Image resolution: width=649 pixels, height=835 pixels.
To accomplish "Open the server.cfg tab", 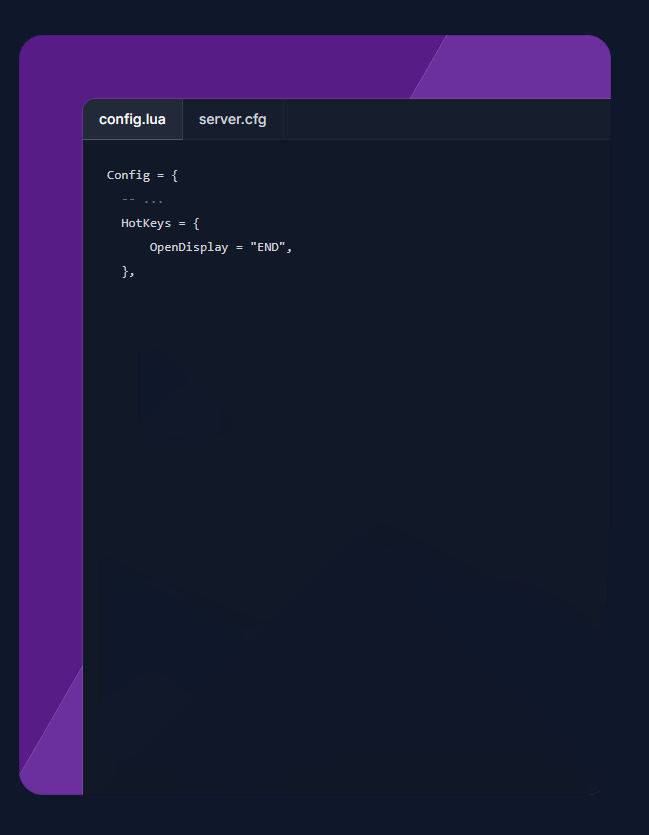I will 233,119.
